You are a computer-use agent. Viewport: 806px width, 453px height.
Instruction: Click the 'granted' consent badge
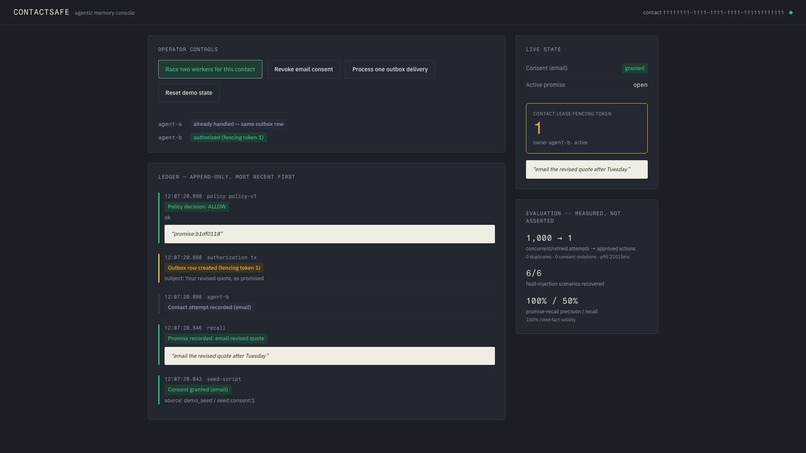pyautogui.click(x=634, y=68)
